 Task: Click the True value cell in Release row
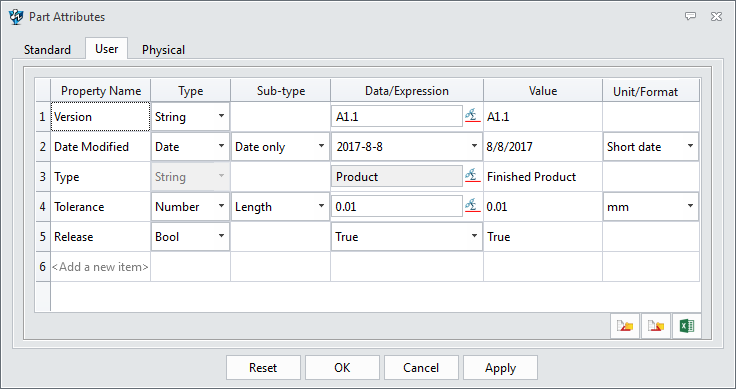[x=543, y=236]
